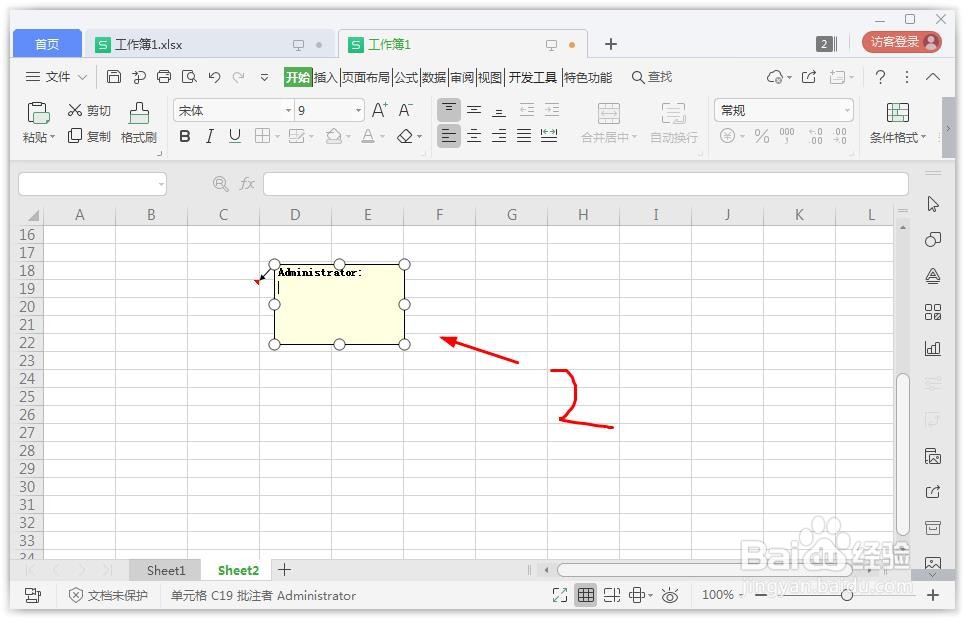Open the font size dropdown

click(x=358, y=111)
